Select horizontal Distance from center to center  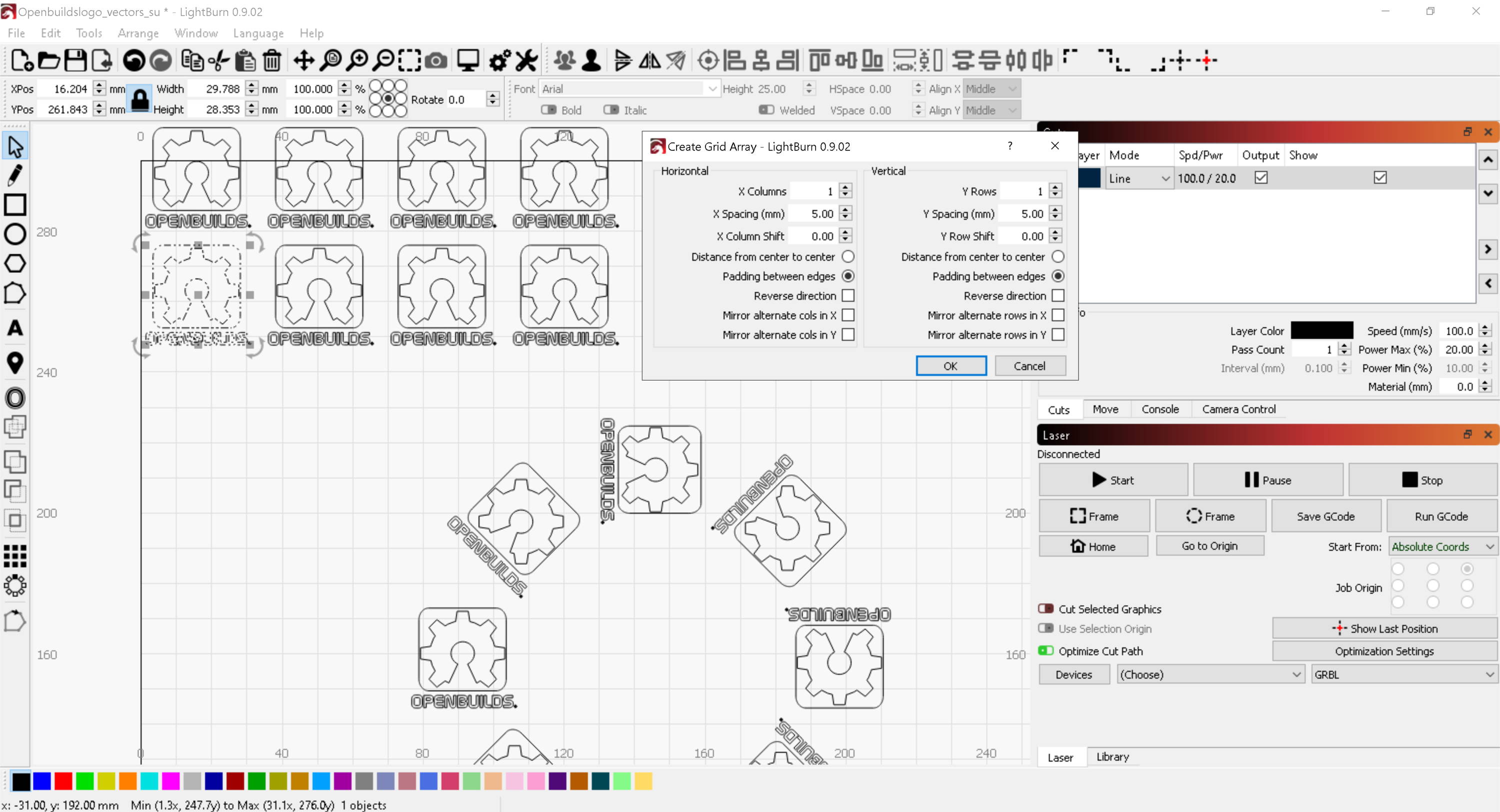848,257
